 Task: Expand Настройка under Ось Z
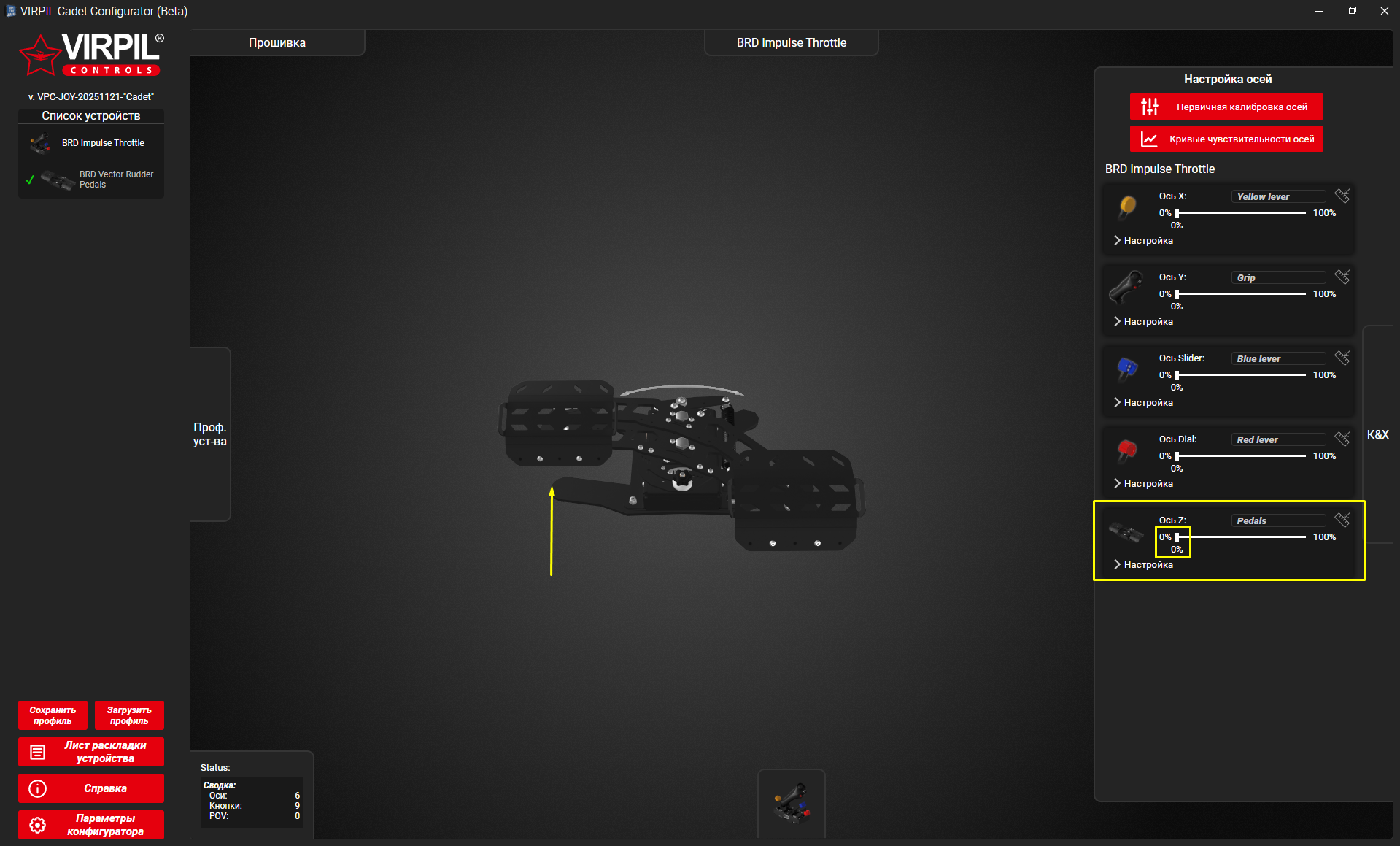(1144, 565)
